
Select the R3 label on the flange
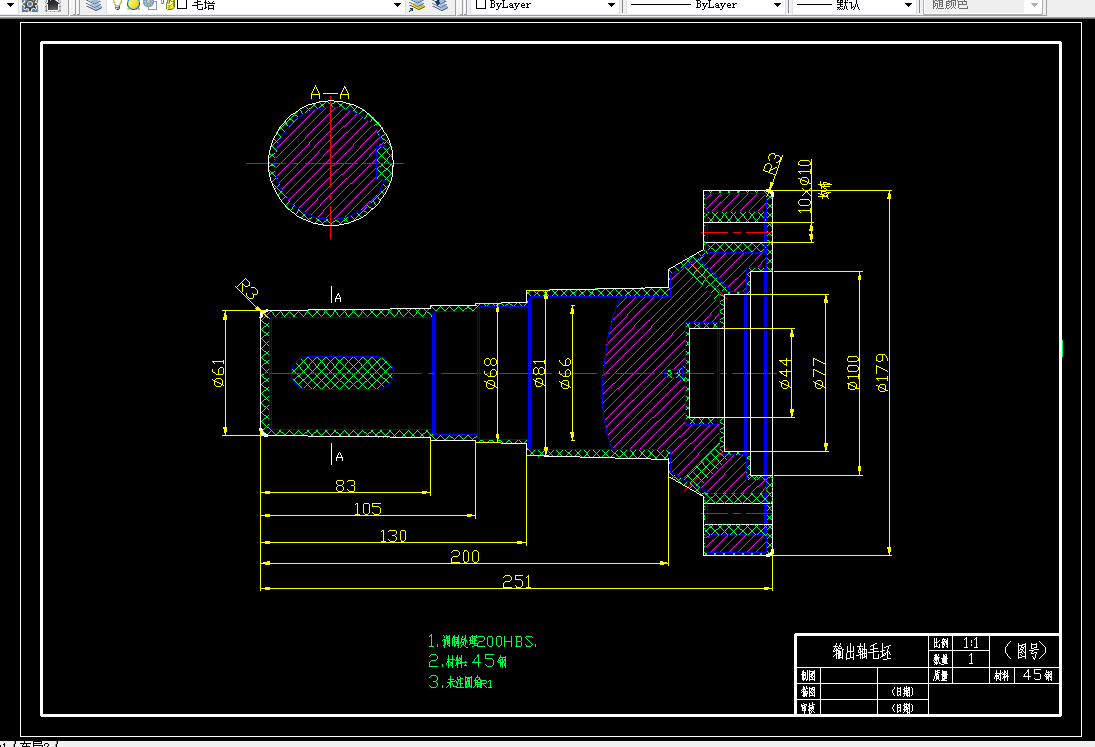[773, 164]
